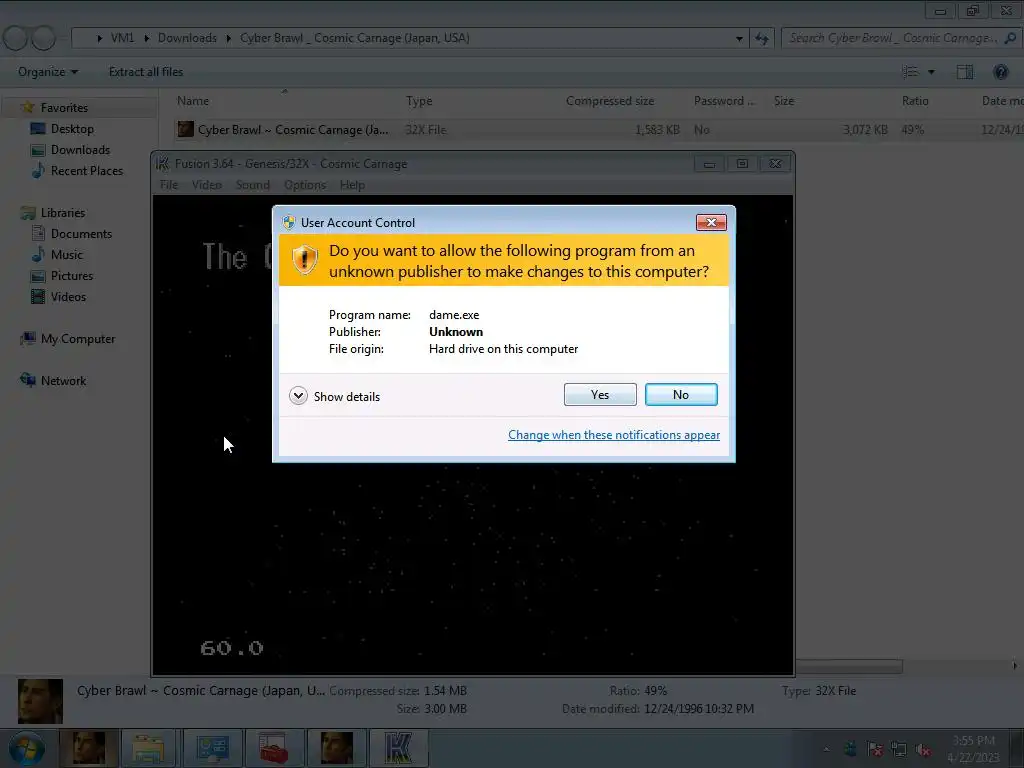
Task: Click Extract all files in Explorer toolbar
Action: [x=146, y=72]
